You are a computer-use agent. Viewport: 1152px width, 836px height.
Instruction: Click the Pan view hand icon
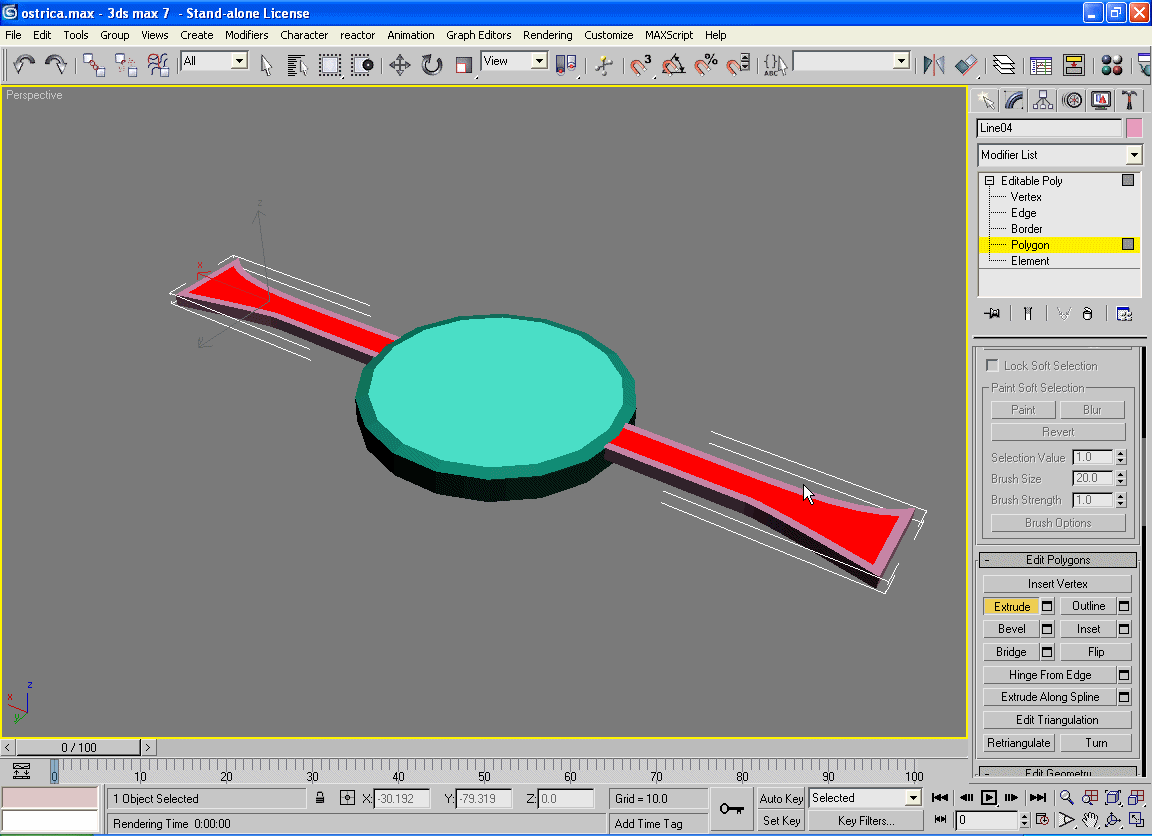pyautogui.click(x=1090, y=820)
